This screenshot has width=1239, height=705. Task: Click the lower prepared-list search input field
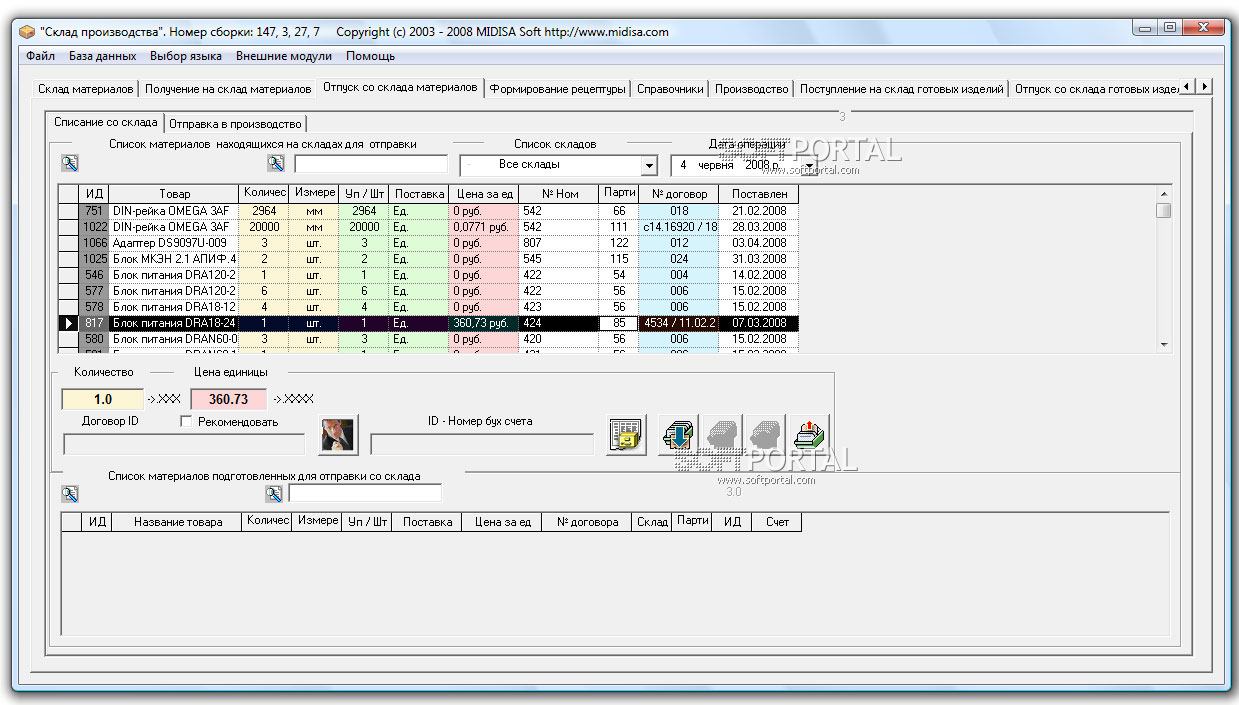click(x=365, y=493)
